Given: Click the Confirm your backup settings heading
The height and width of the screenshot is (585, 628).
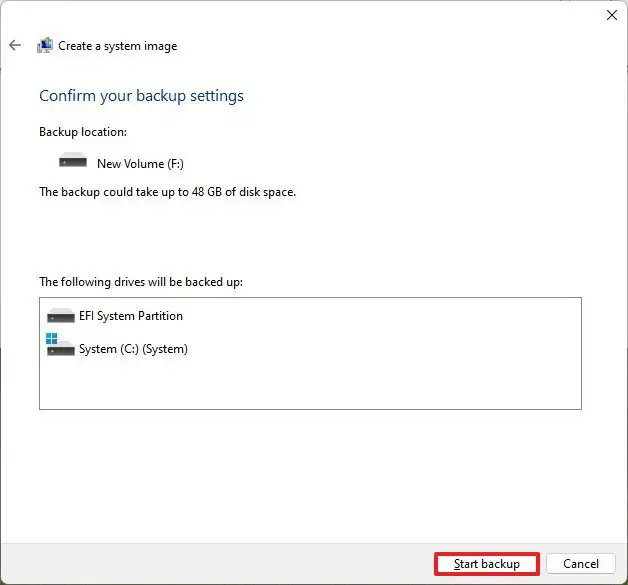Looking at the screenshot, I should coord(141,96).
